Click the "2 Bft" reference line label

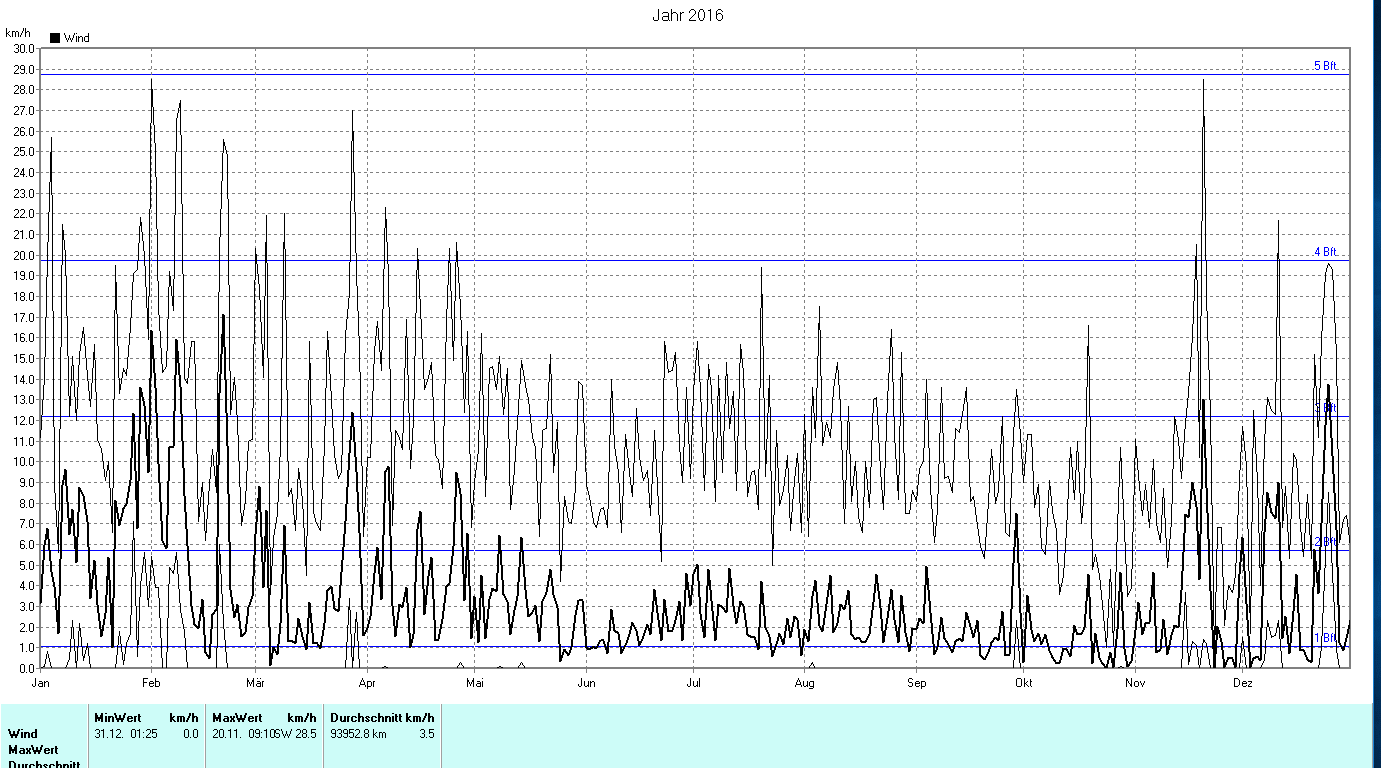[1325, 542]
